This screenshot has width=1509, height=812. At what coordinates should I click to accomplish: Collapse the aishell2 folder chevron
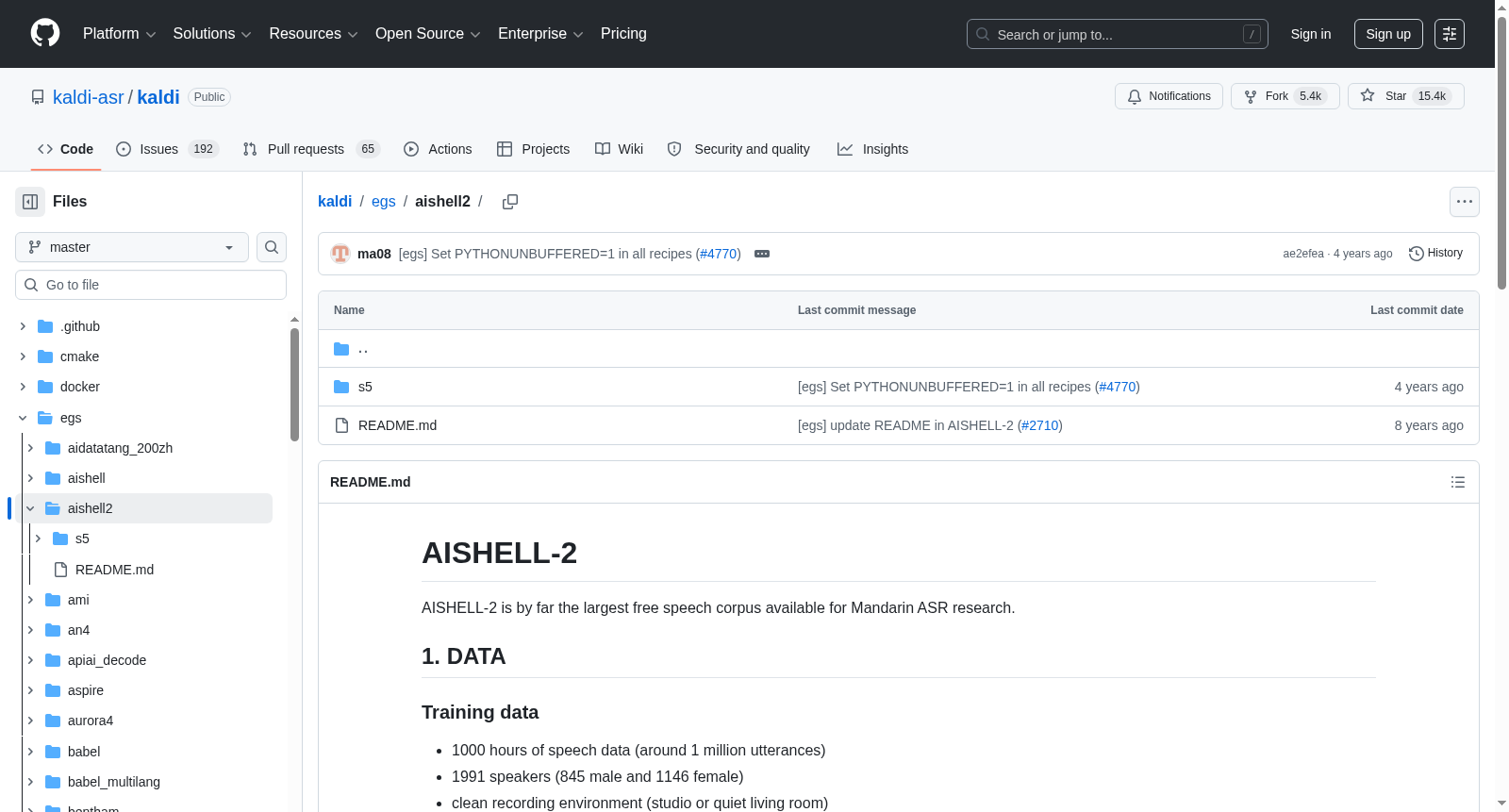[30, 508]
